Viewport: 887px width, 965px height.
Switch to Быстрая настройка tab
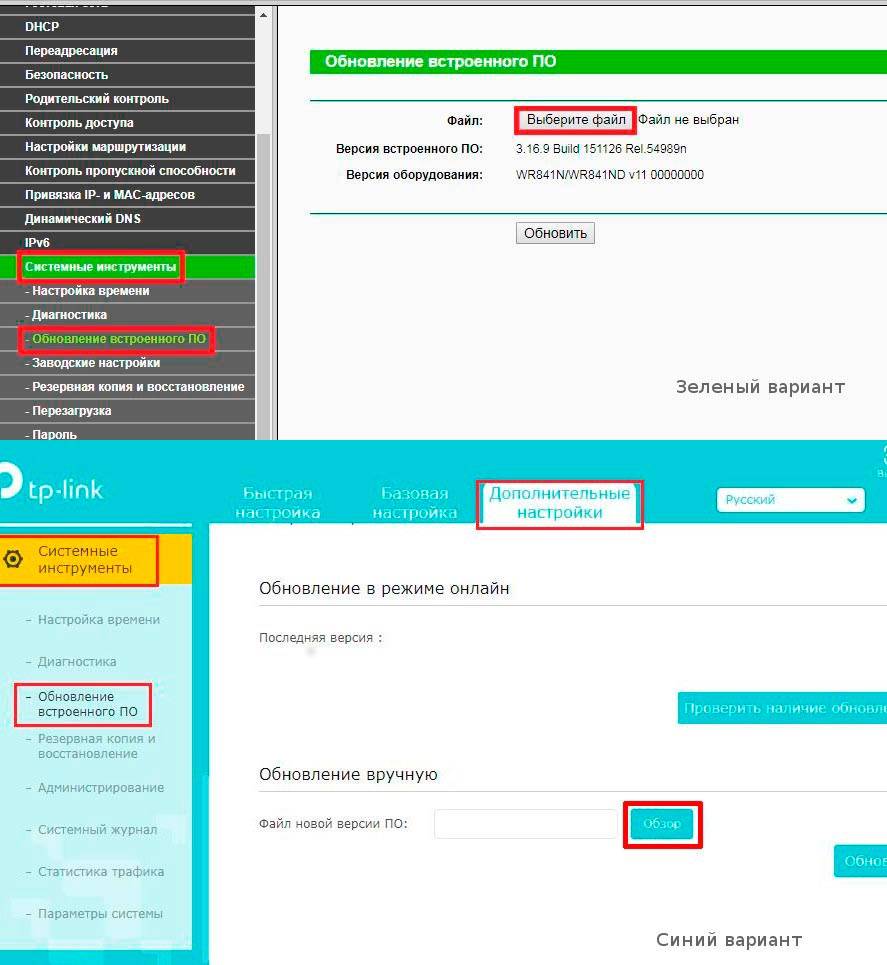click(278, 503)
